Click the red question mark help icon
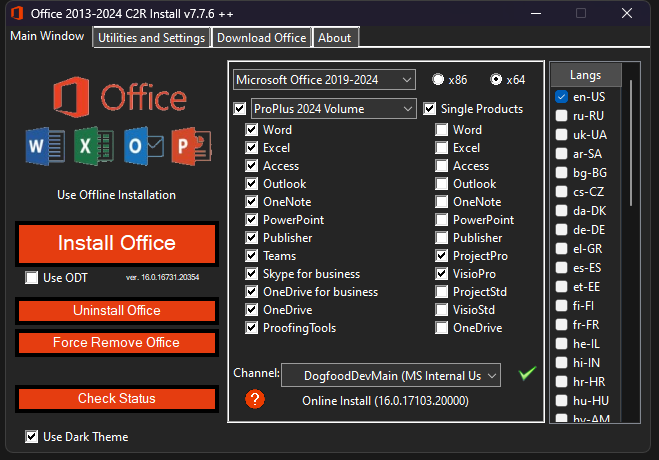This screenshot has width=659, height=460. [x=255, y=400]
